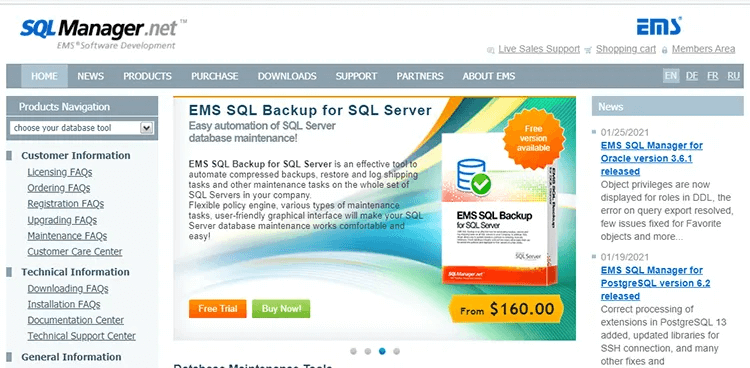The image size is (750, 368).
Task: Click the 'Free version available' orange badge
Action: (533, 138)
